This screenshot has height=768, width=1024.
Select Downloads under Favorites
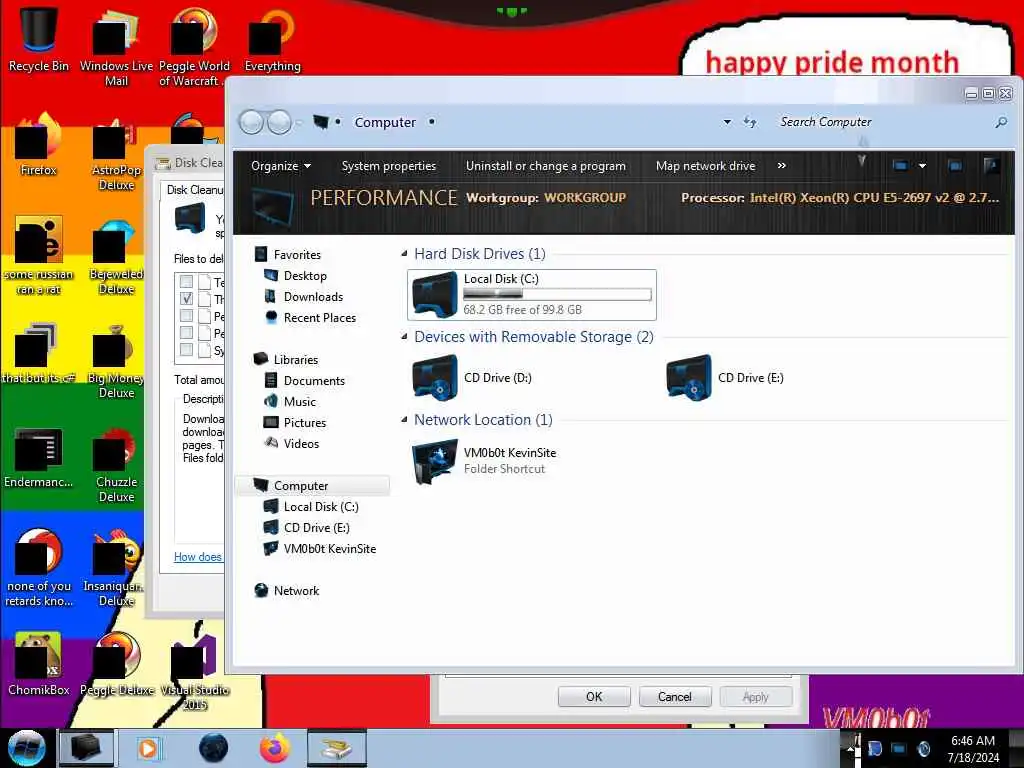tap(313, 296)
